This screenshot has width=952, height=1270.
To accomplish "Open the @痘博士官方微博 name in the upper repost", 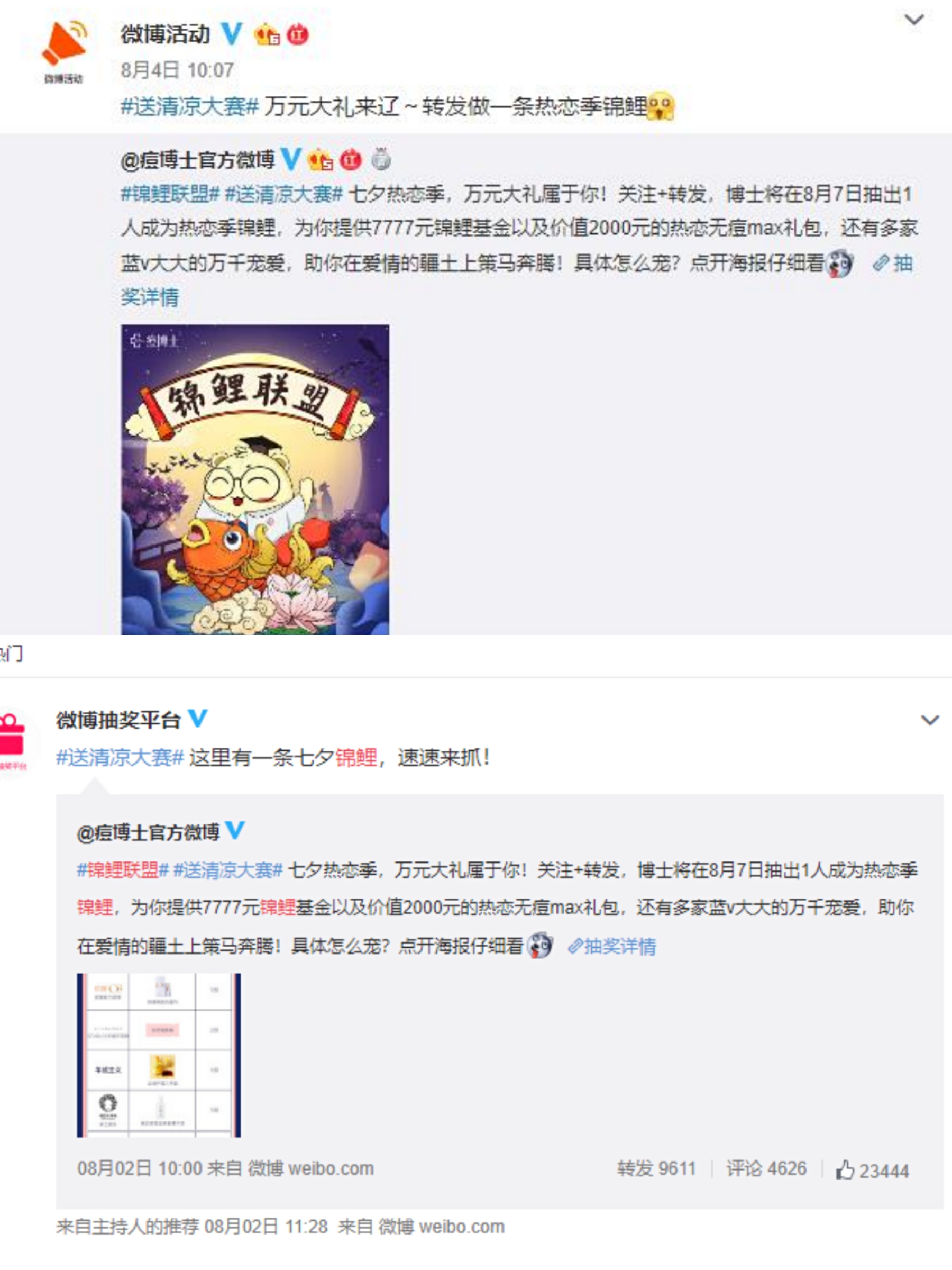I will (198, 160).
